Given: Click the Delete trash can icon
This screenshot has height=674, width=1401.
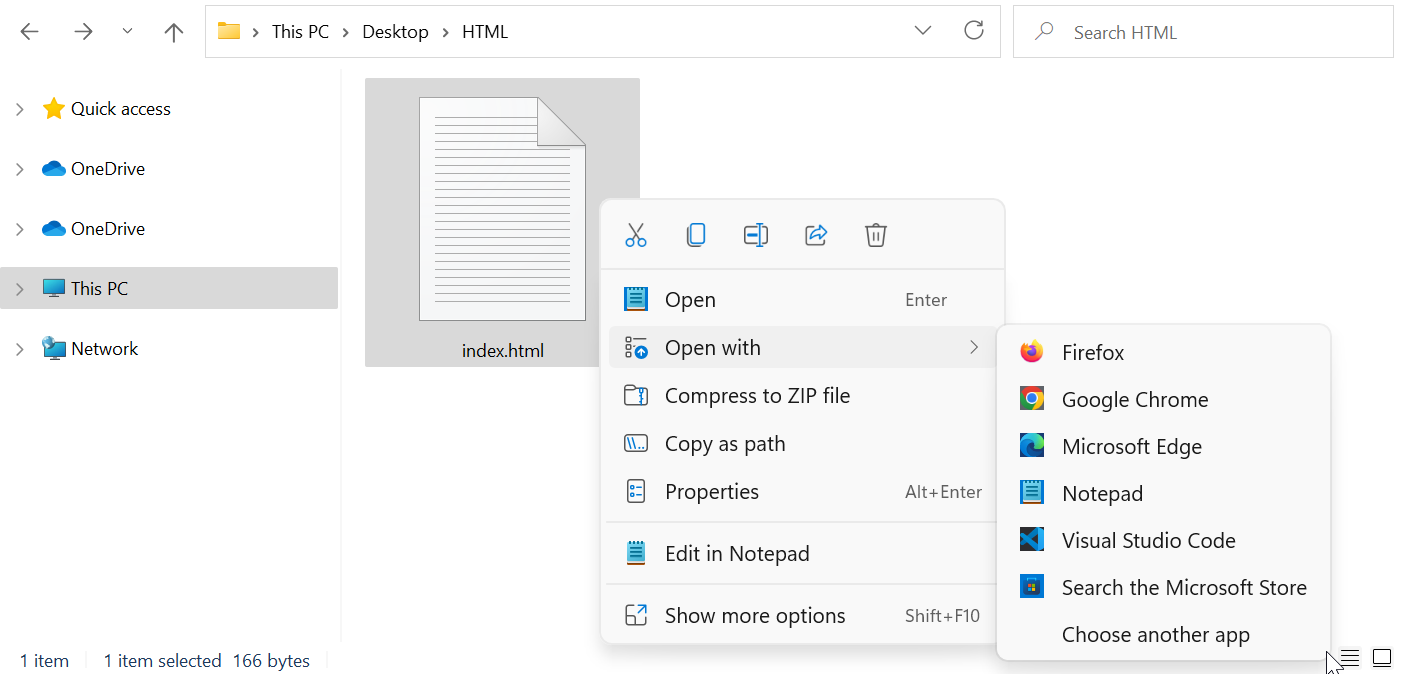Looking at the screenshot, I should (x=876, y=235).
